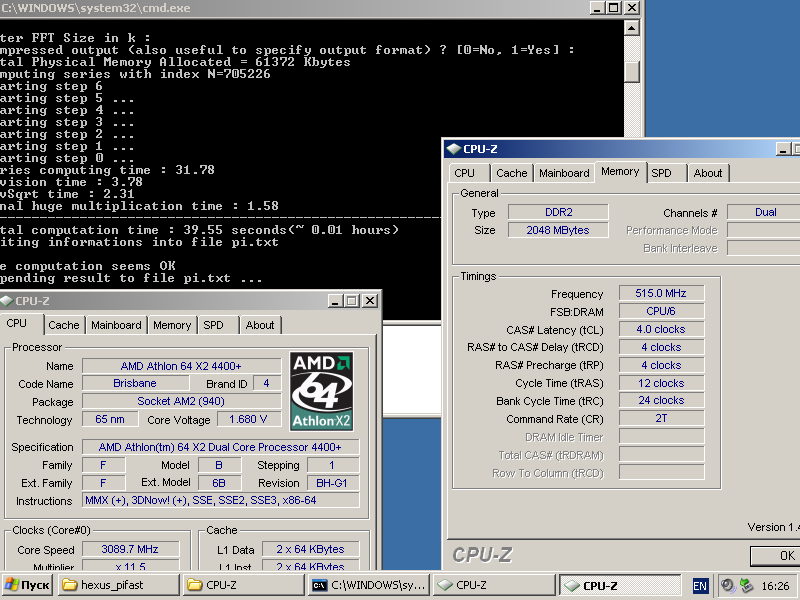Viewport: 800px width, 600px height.
Task: Minimize the cmd.exe window
Action: pos(597,8)
